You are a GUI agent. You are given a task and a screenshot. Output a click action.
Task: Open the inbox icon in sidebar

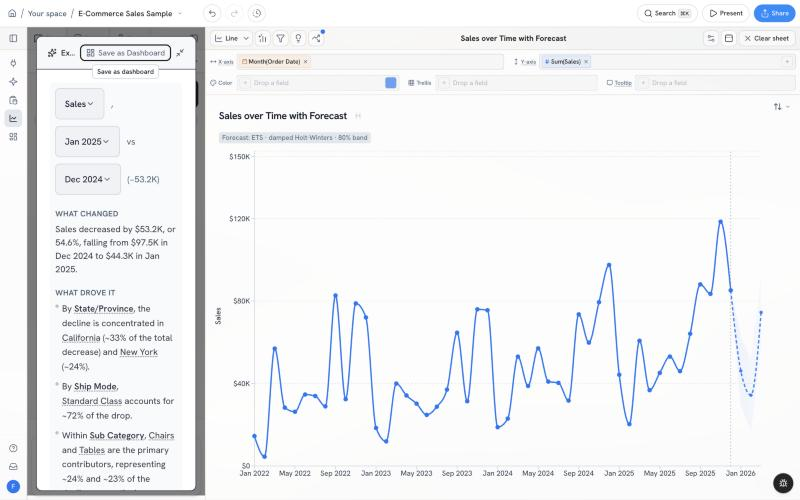(13, 466)
